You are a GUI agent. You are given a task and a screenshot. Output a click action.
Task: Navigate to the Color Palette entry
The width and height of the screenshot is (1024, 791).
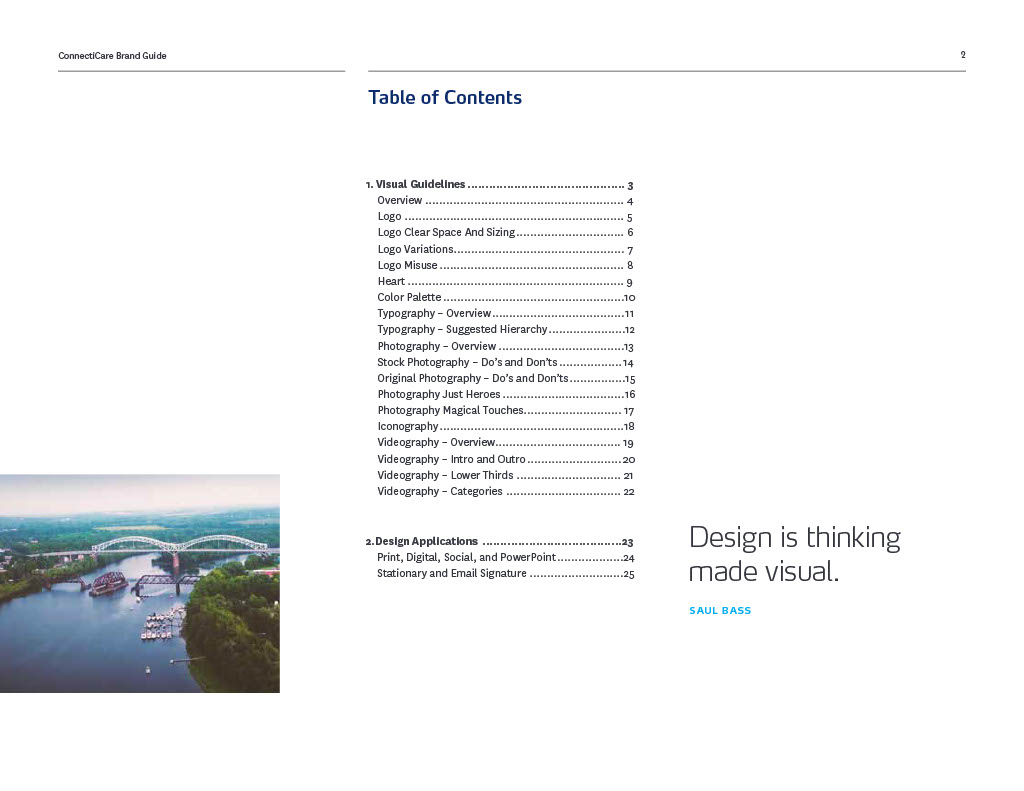(409, 298)
